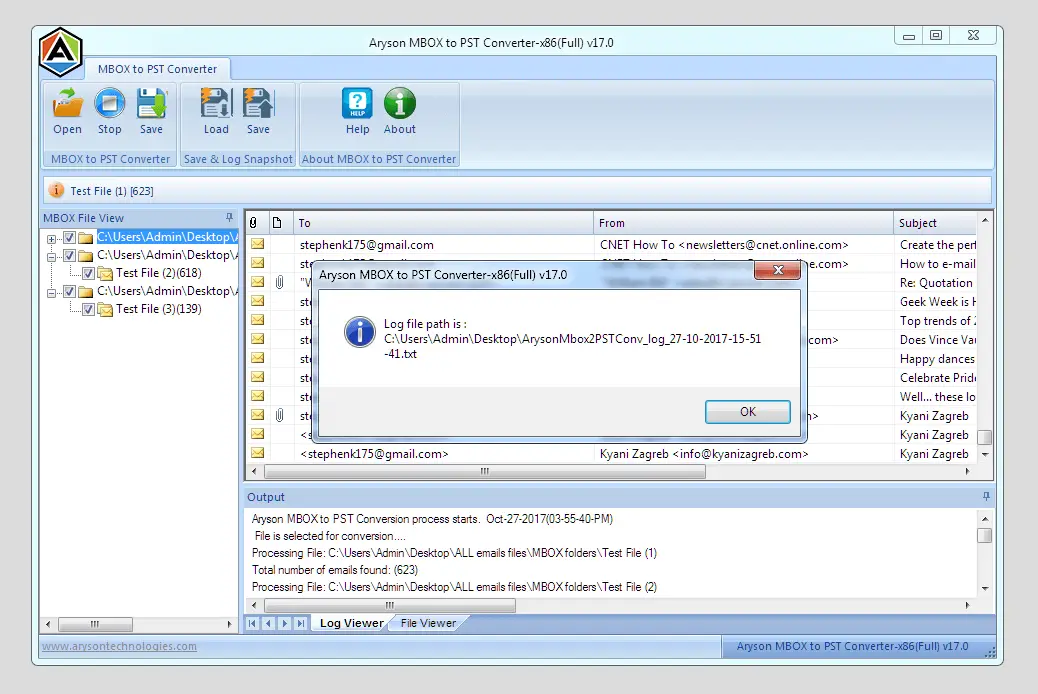Click the MBOX File View horizontal scrollbar thumb
The height and width of the screenshot is (694, 1038).
[x=95, y=624]
